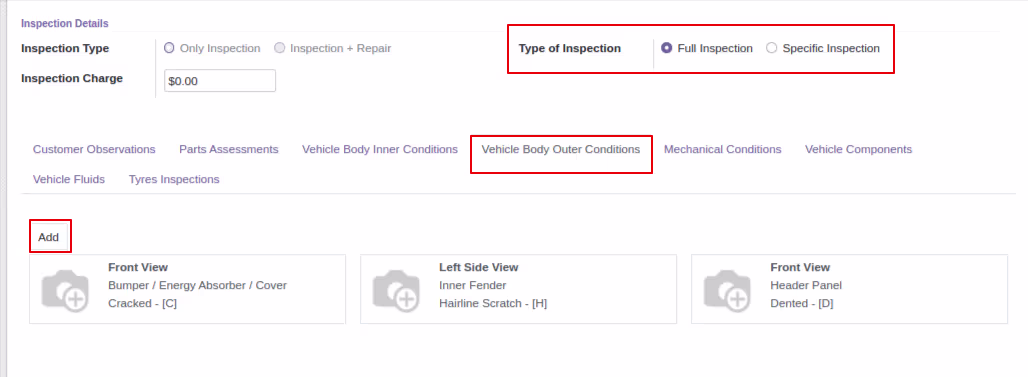This screenshot has height=377, width=1028.
Task: Focus the Inspection Charge input field
Action: pyautogui.click(x=220, y=81)
